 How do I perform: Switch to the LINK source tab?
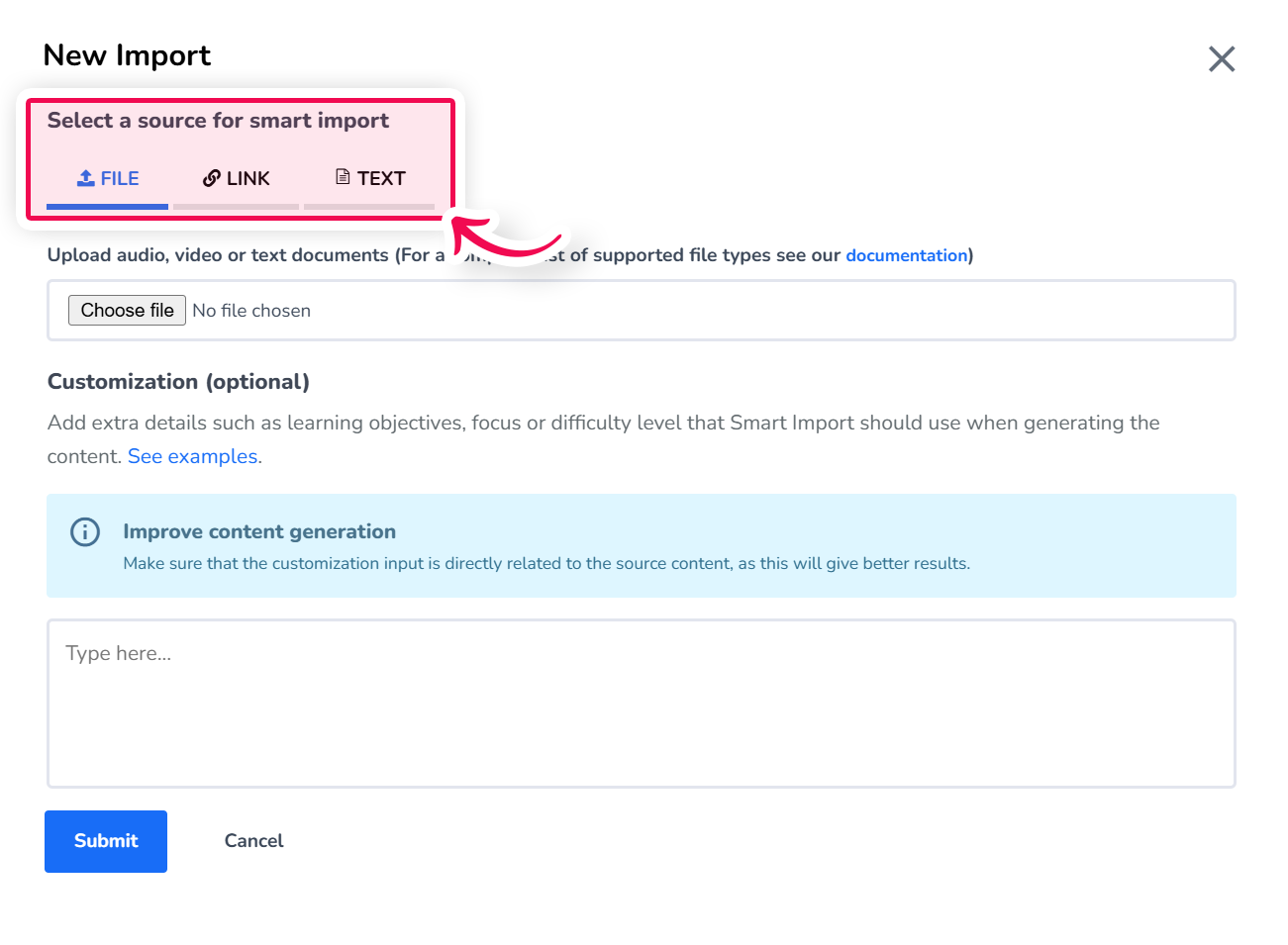[x=237, y=179]
